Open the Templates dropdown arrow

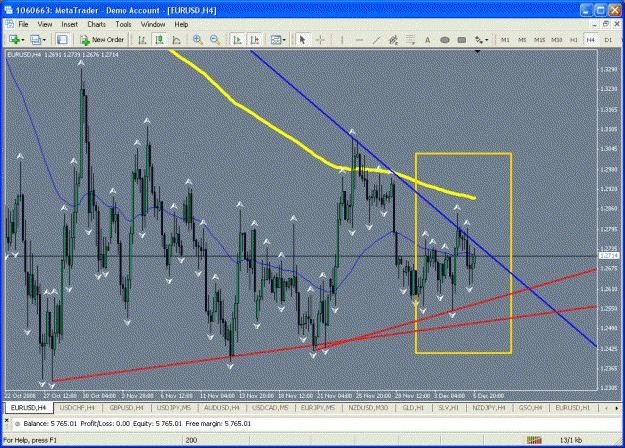[x=284, y=40]
